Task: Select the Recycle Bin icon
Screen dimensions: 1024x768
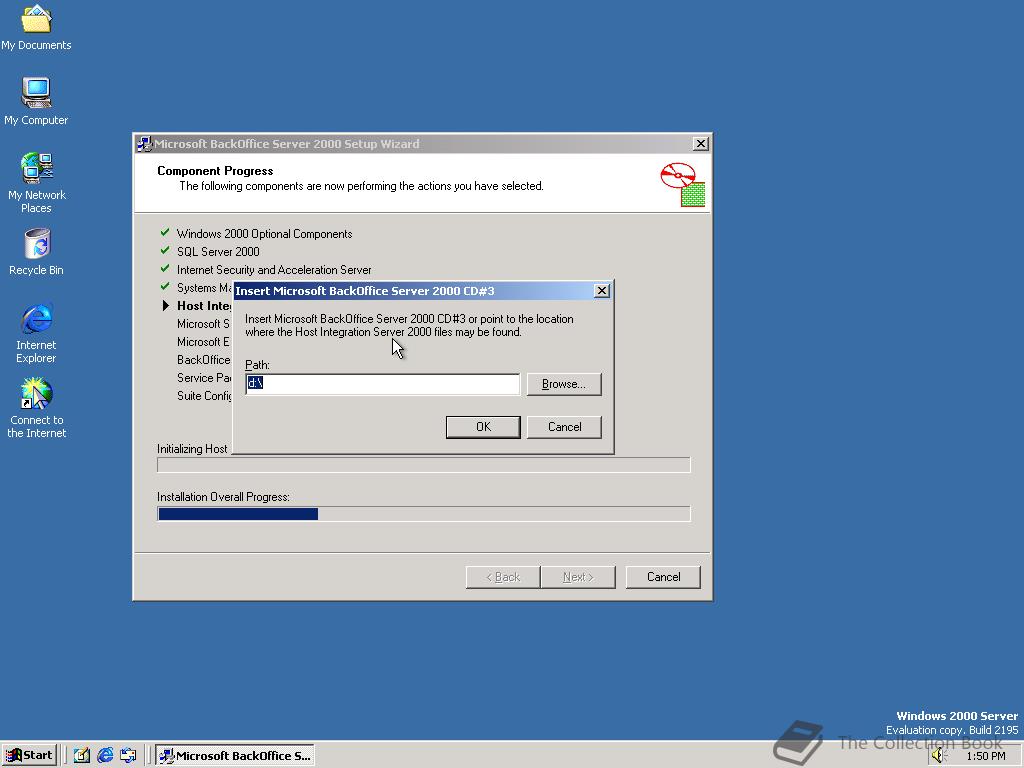Action: 37,251
